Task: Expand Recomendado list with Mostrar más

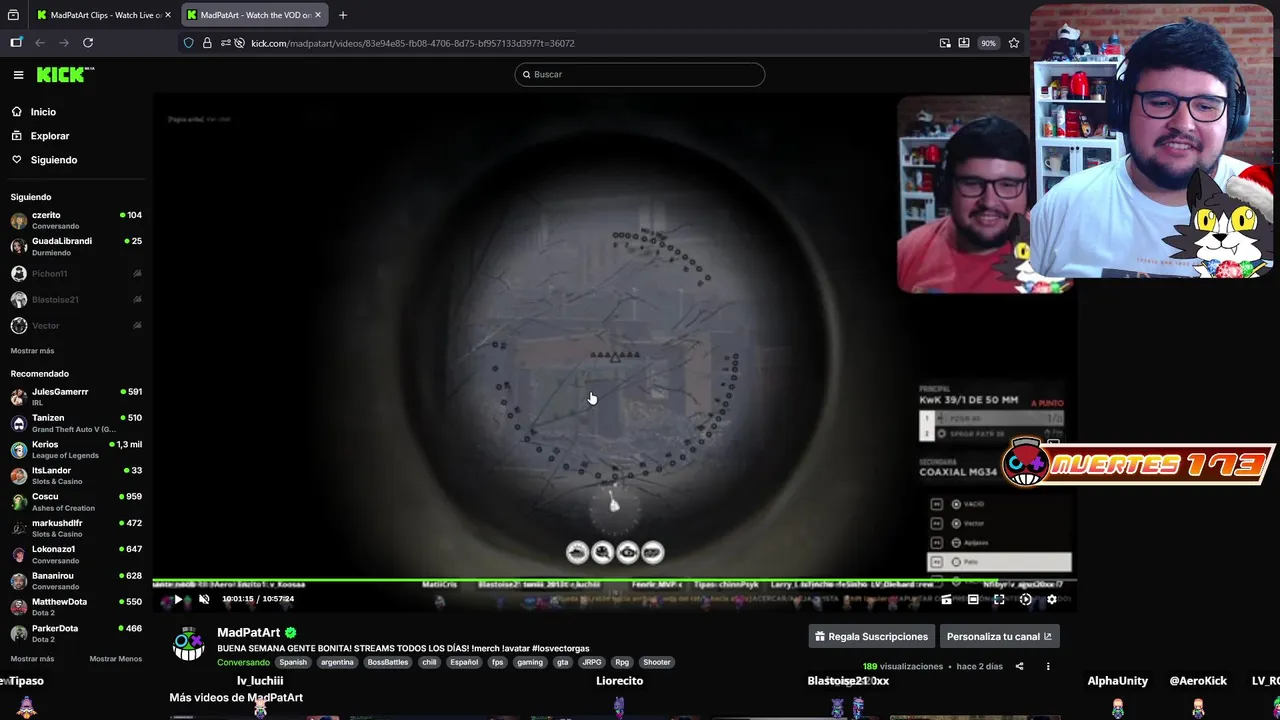Action: [x=32, y=659]
